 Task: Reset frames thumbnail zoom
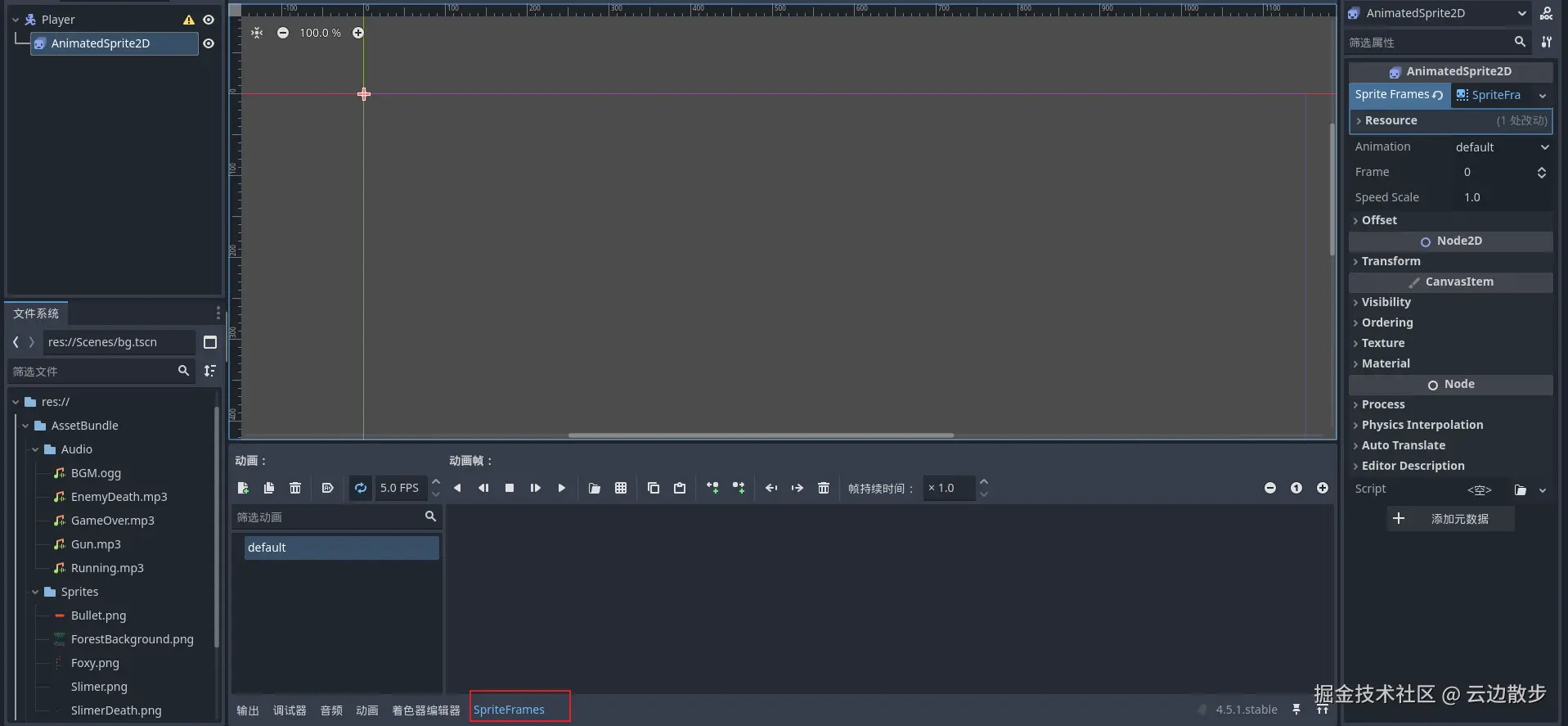click(1296, 488)
